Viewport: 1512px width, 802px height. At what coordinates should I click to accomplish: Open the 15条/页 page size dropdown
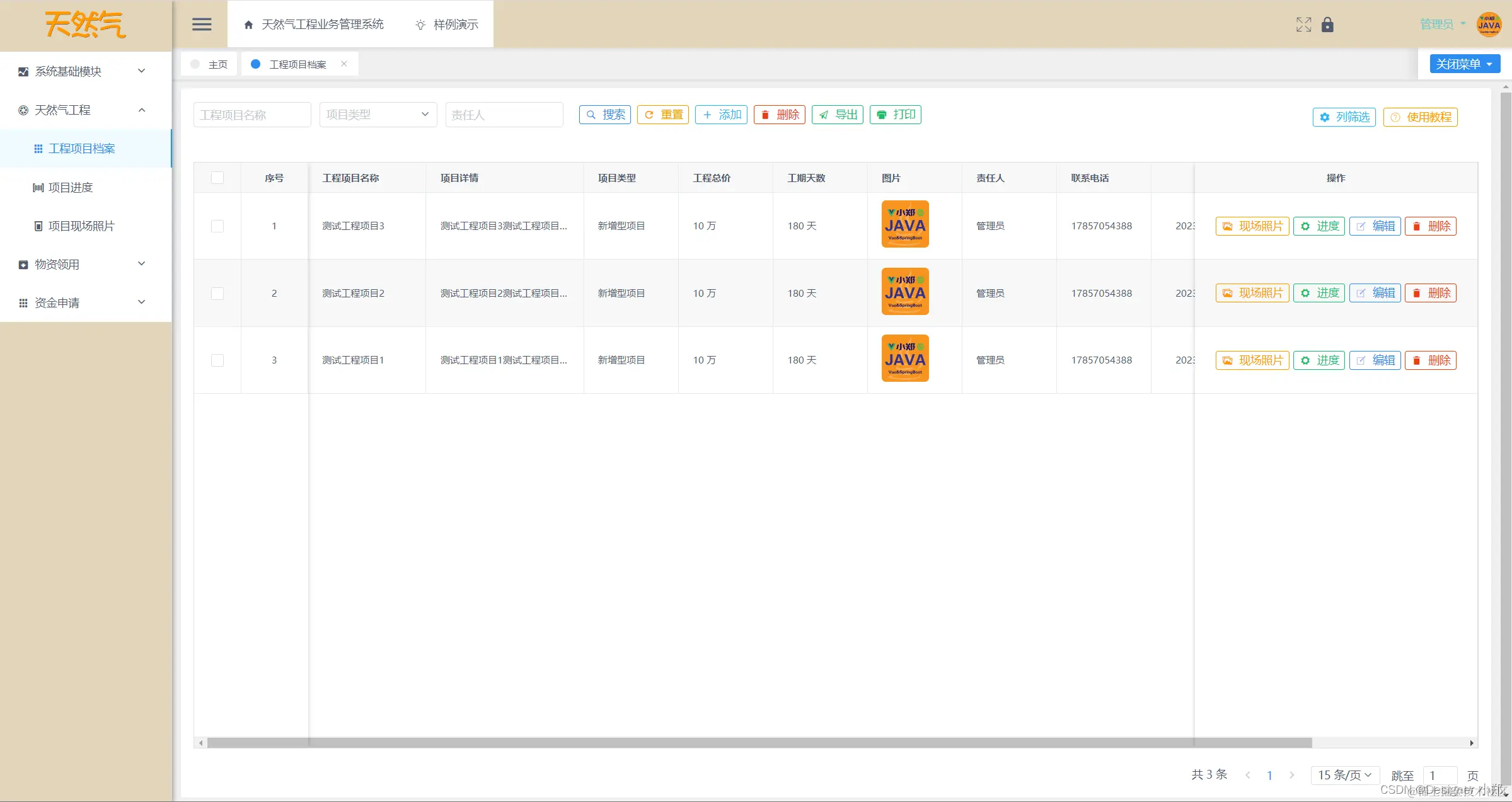(x=1344, y=775)
